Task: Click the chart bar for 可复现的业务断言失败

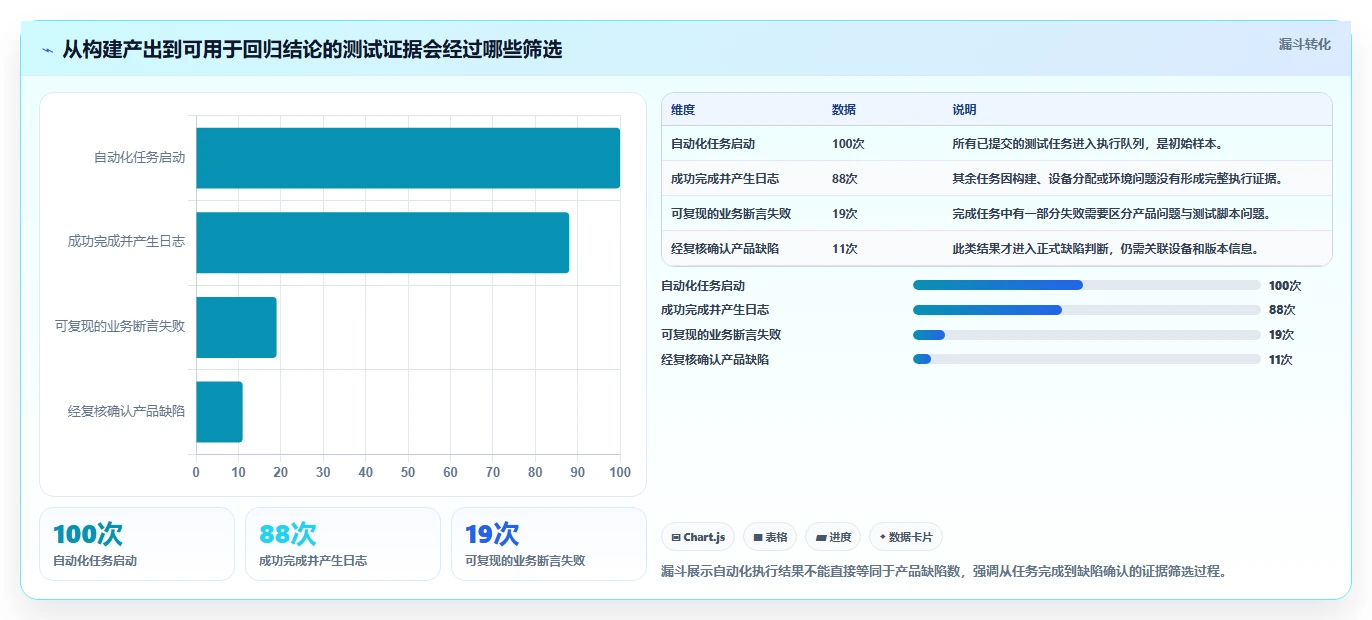Action: click(236, 327)
